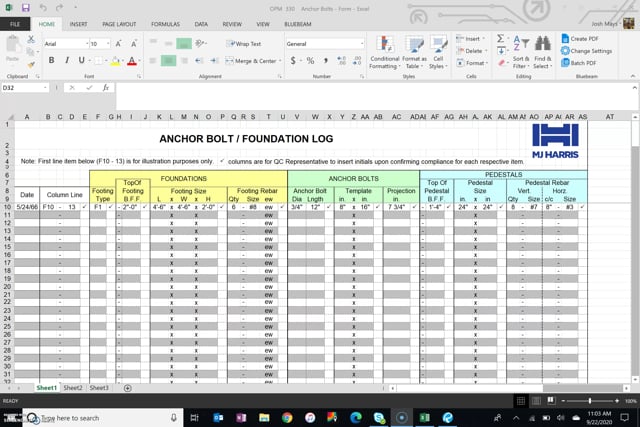Apply bold formatting
Image resolution: width=640 pixels, height=427 pixels.
click(x=51, y=60)
